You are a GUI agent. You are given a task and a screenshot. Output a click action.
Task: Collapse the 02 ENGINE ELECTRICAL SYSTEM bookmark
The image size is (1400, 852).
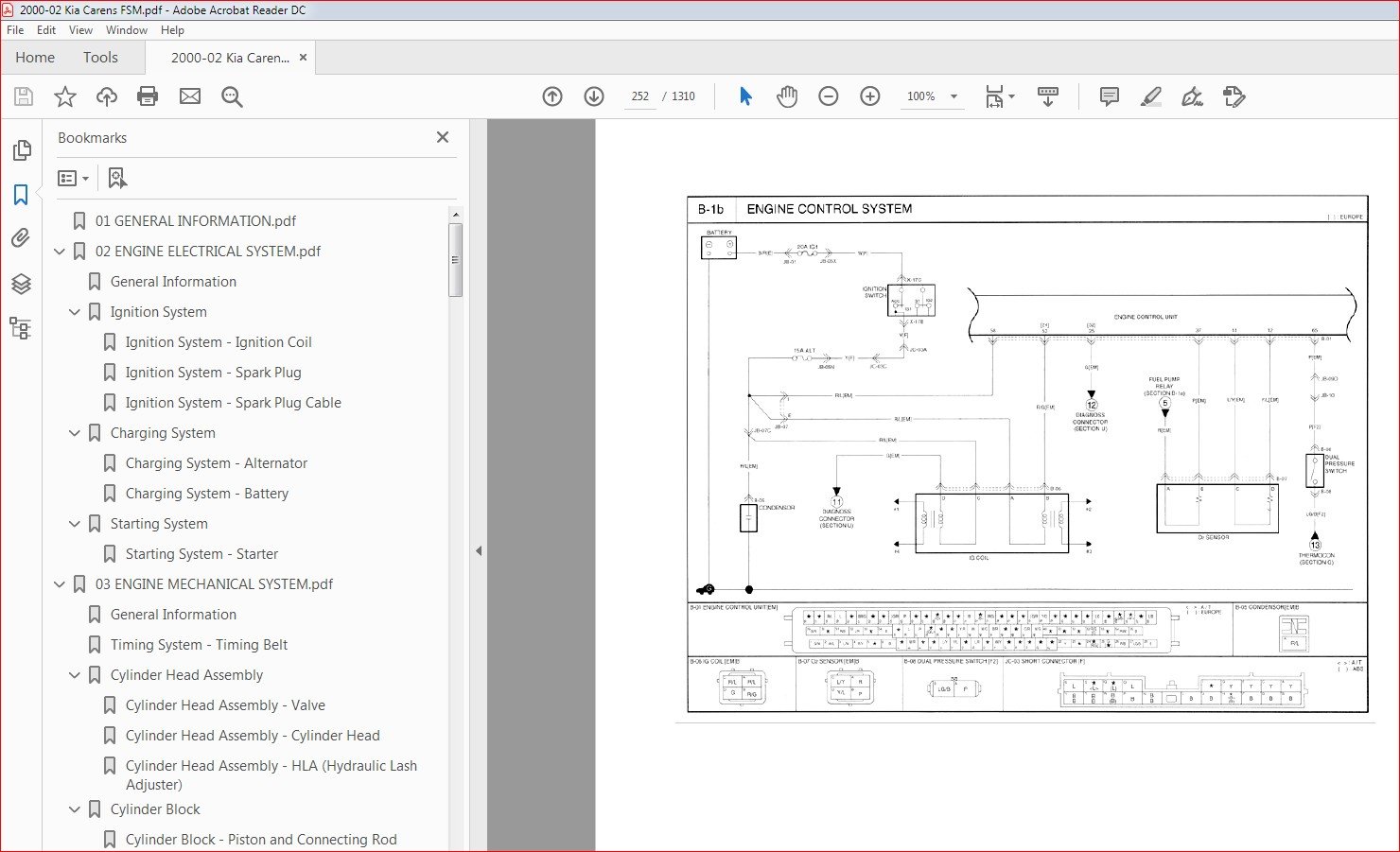[60, 252]
